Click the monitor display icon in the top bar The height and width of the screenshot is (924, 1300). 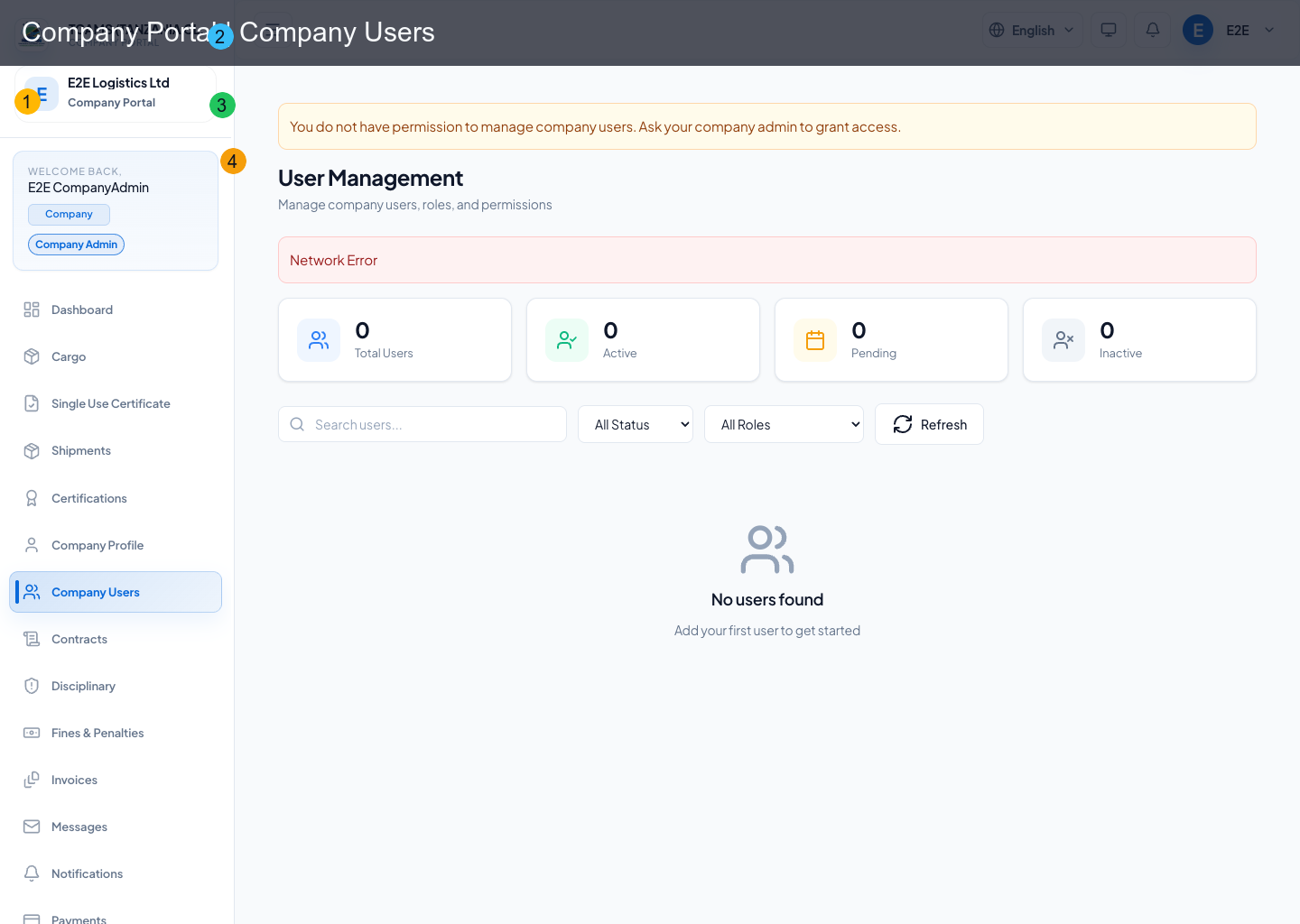click(x=1109, y=30)
